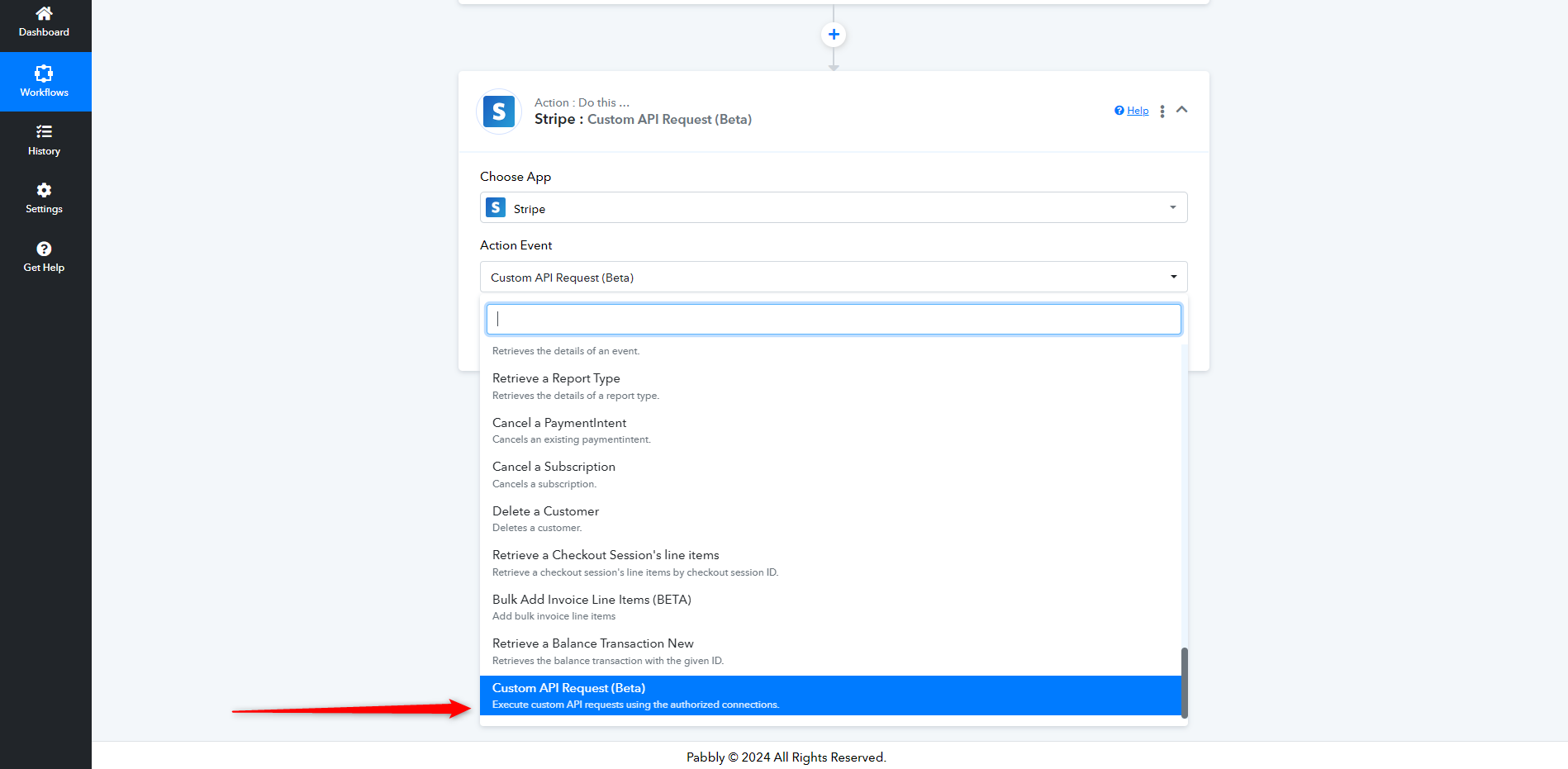This screenshot has width=1568, height=769.
Task: Collapse the Stripe action step chevron
Action: click(1182, 110)
